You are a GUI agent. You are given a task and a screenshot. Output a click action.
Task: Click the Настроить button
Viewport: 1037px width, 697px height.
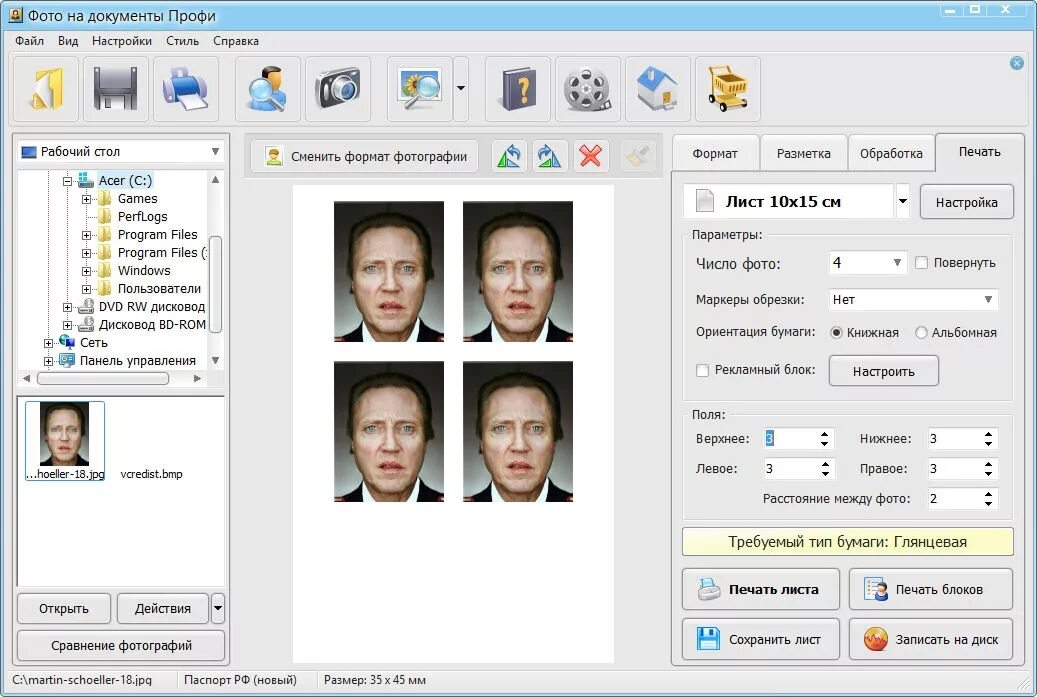click(884, 371)
